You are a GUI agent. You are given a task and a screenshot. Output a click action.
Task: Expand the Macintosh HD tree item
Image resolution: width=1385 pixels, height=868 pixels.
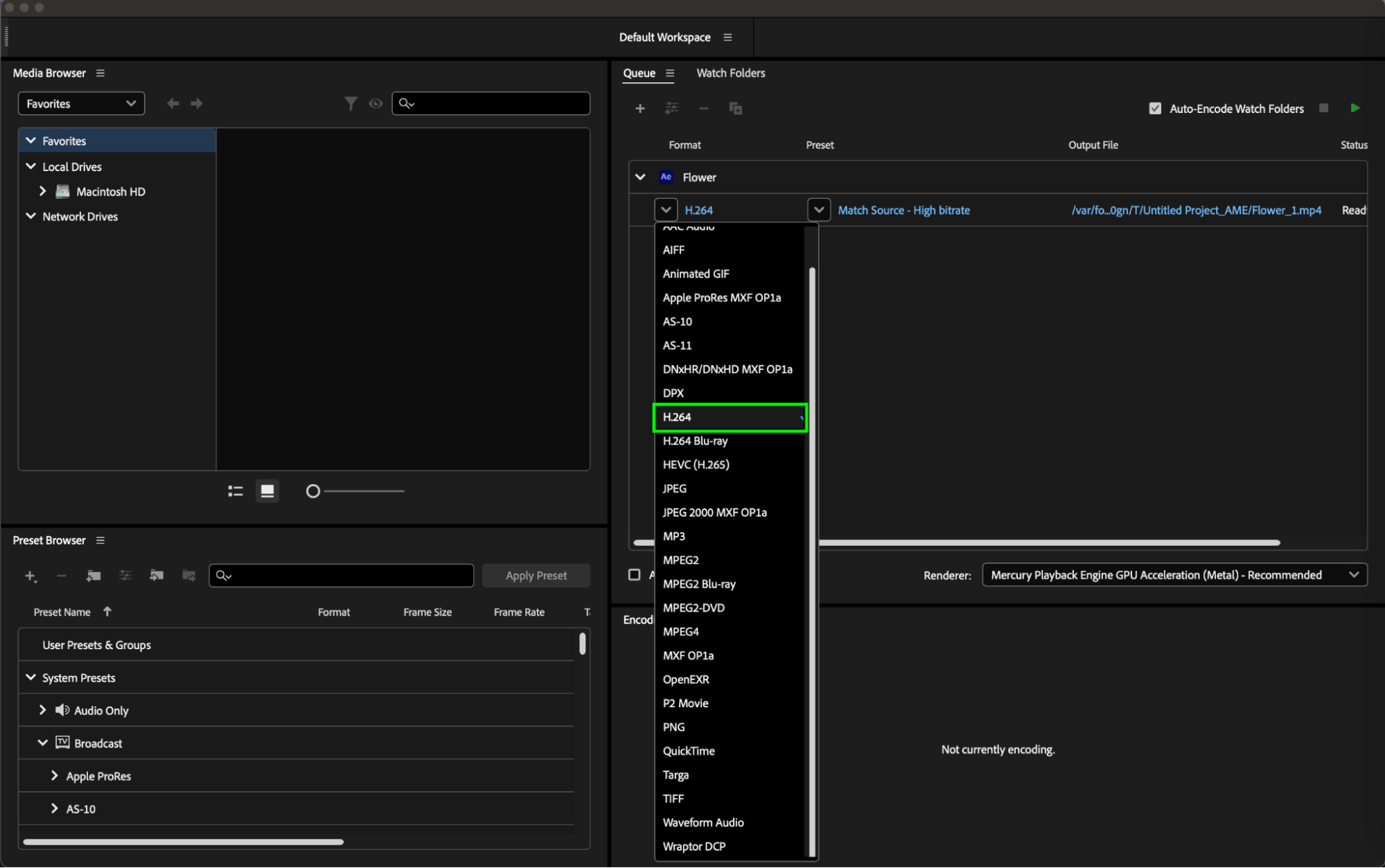tap(43, 191)
